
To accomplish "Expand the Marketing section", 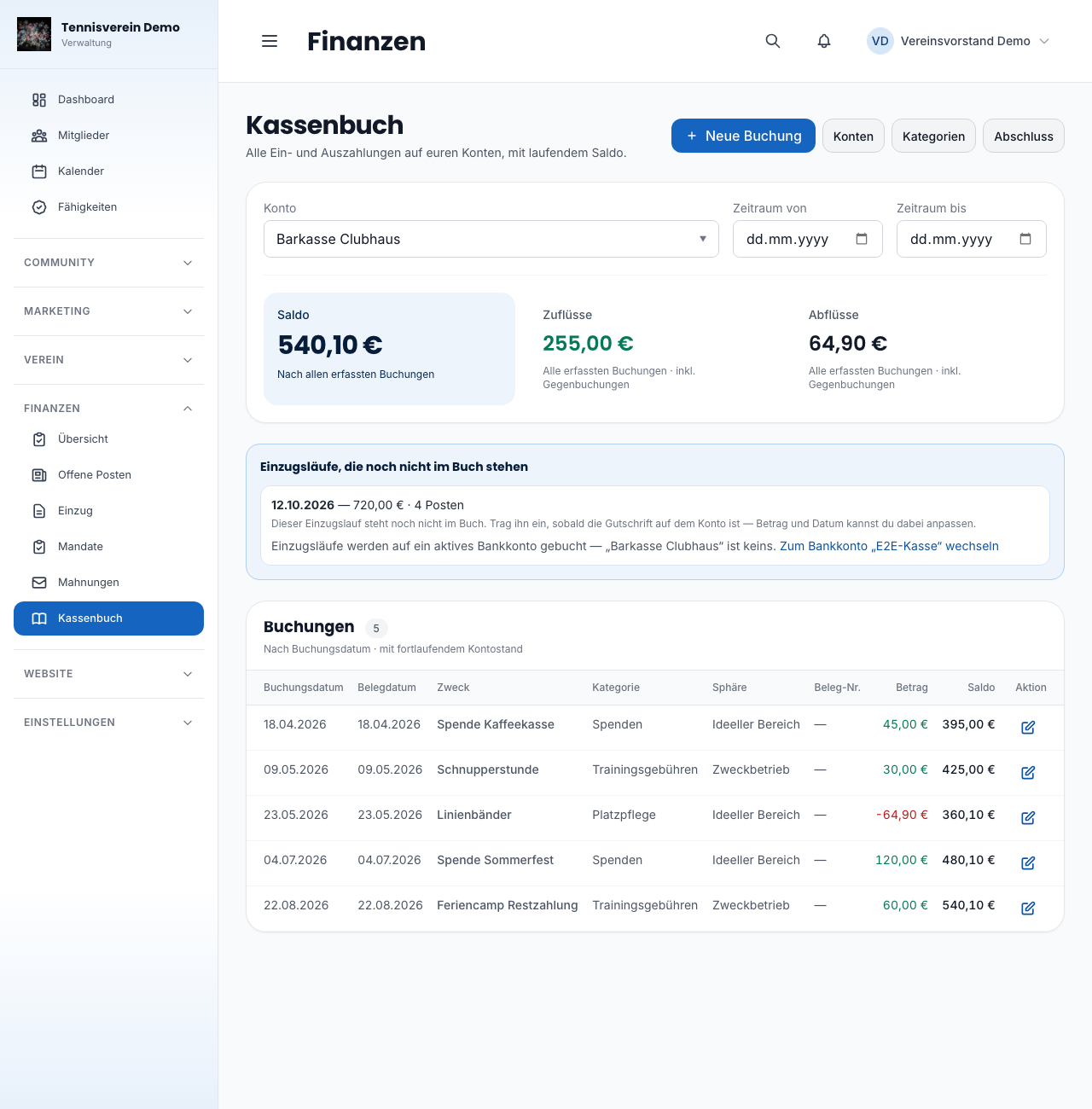I will (x=108, y=311).
